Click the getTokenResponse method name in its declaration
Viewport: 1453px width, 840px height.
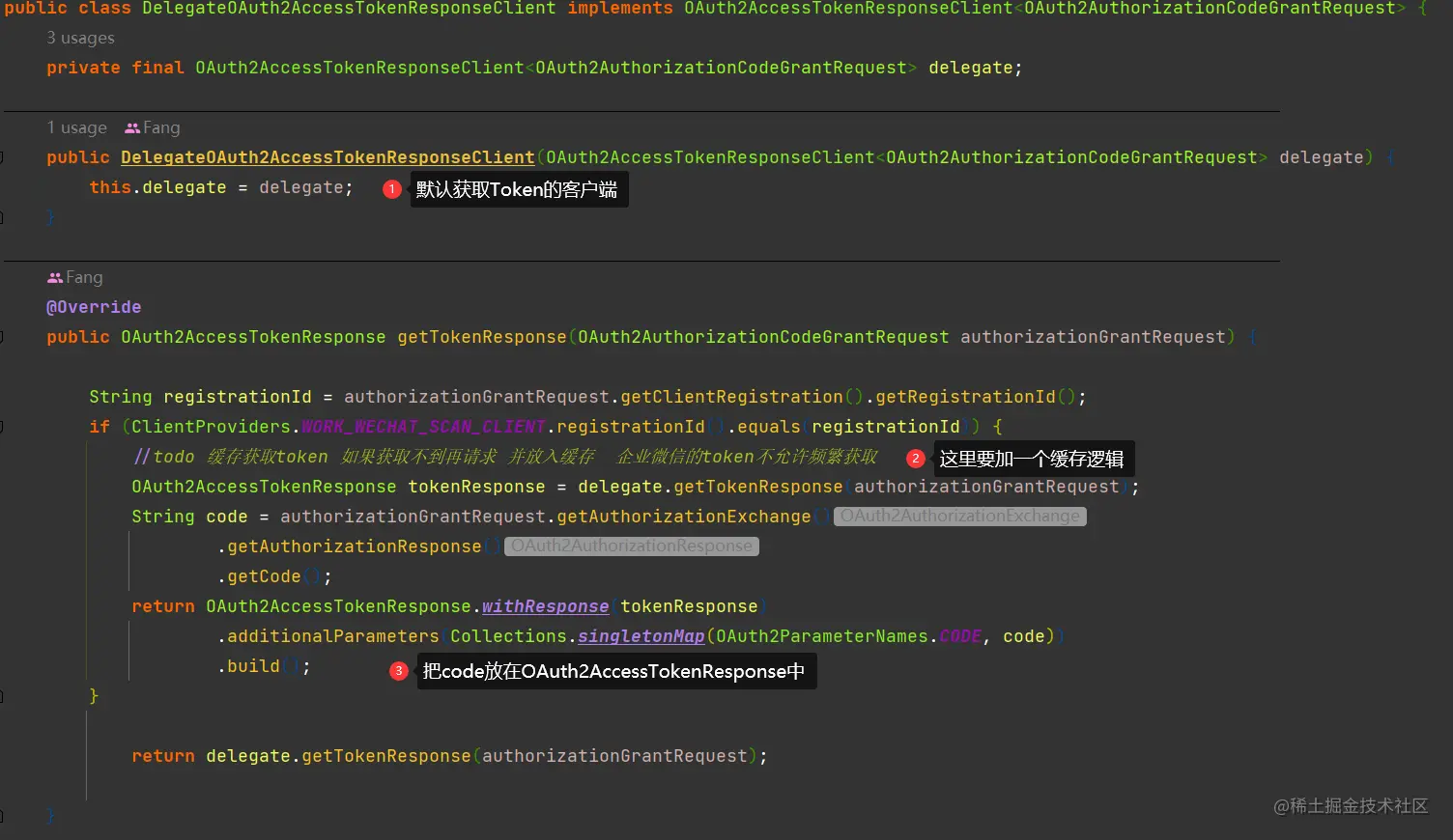coord(482,337)
